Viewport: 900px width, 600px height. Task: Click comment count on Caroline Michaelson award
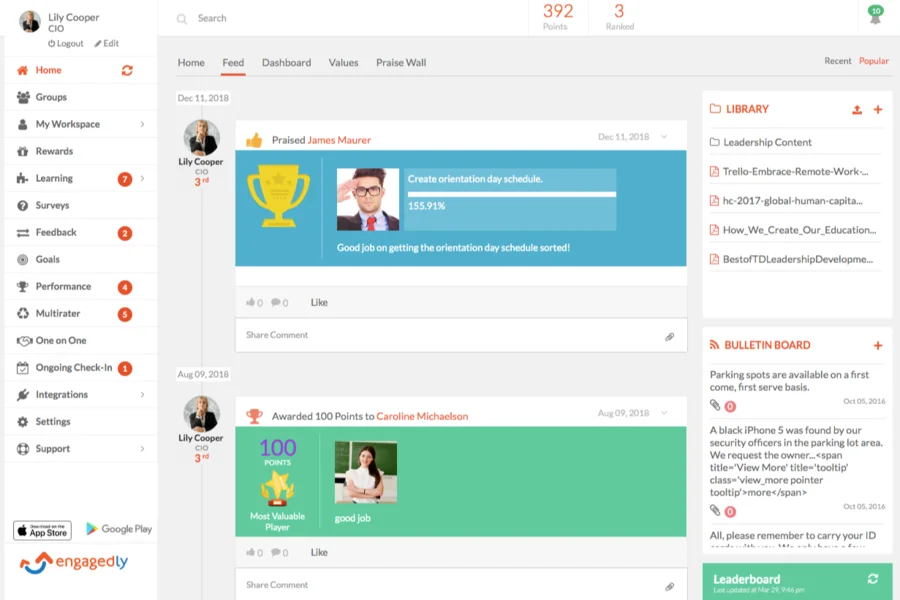click(x=280, y=552)
